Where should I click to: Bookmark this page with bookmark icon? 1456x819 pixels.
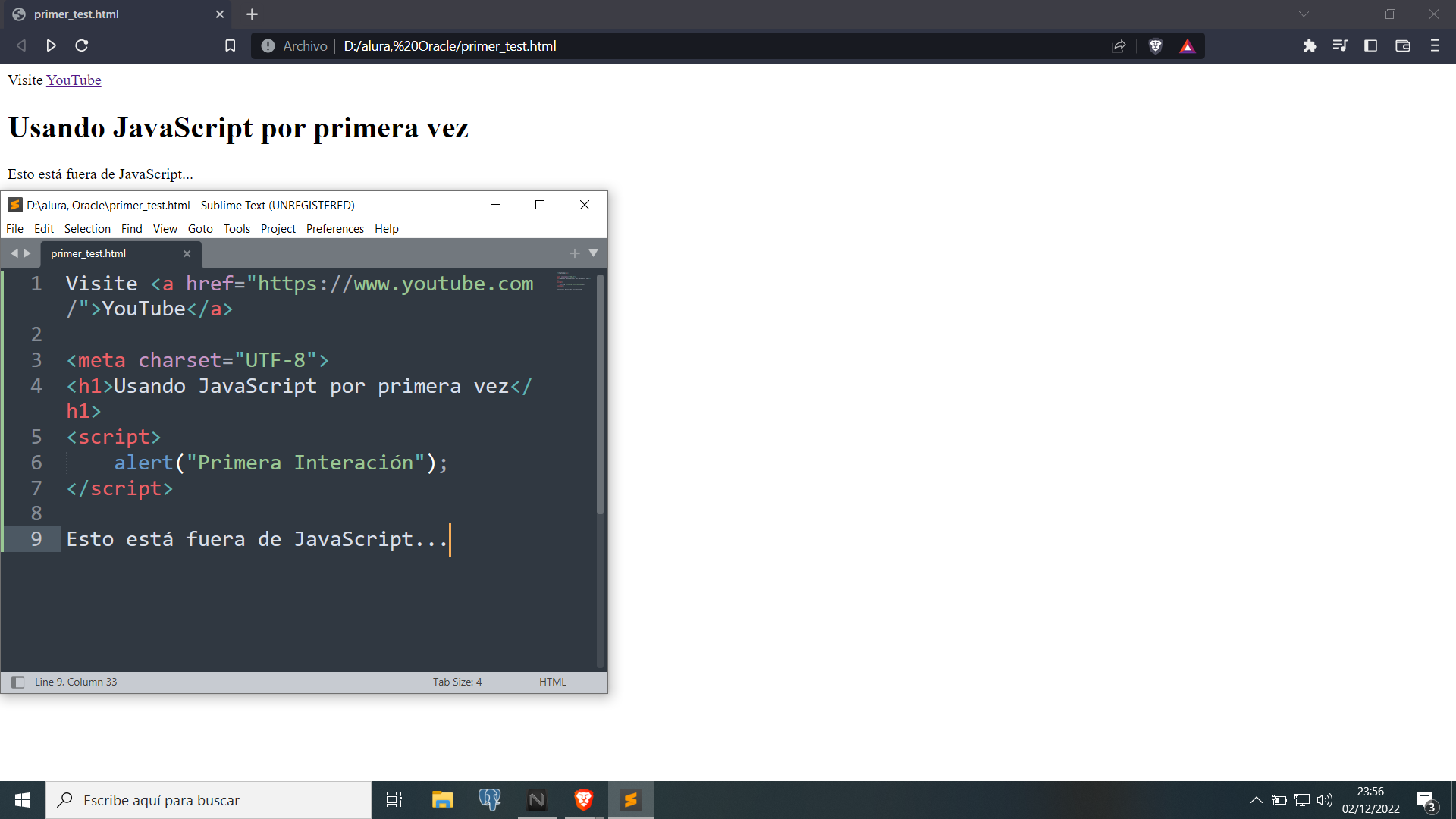(231, 46)
